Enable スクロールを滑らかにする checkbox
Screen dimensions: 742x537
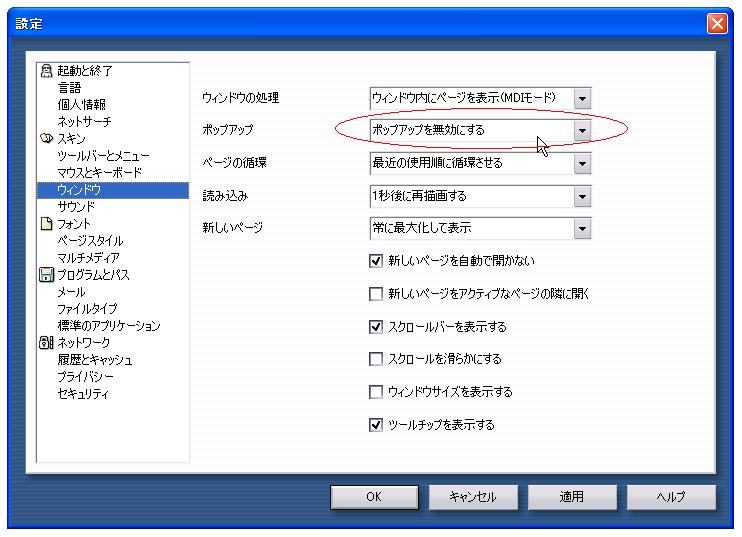[x=376, y=359]
